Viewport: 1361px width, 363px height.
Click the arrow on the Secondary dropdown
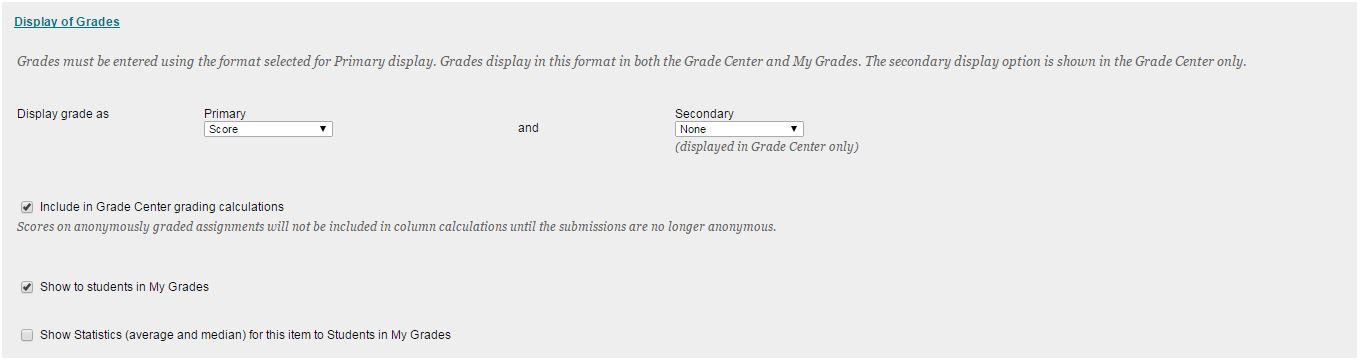coord(794,129)
